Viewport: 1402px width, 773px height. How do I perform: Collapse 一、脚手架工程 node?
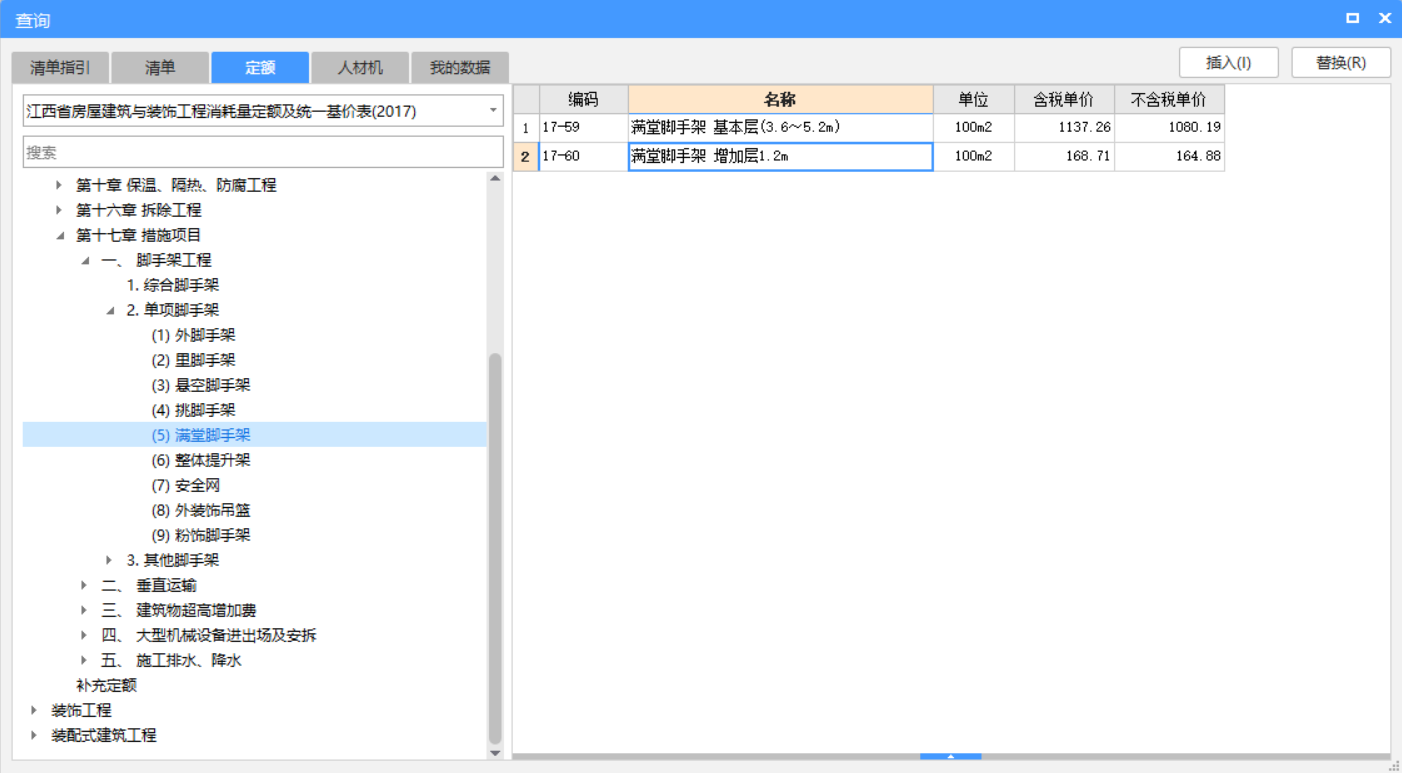tap(84, 260)
